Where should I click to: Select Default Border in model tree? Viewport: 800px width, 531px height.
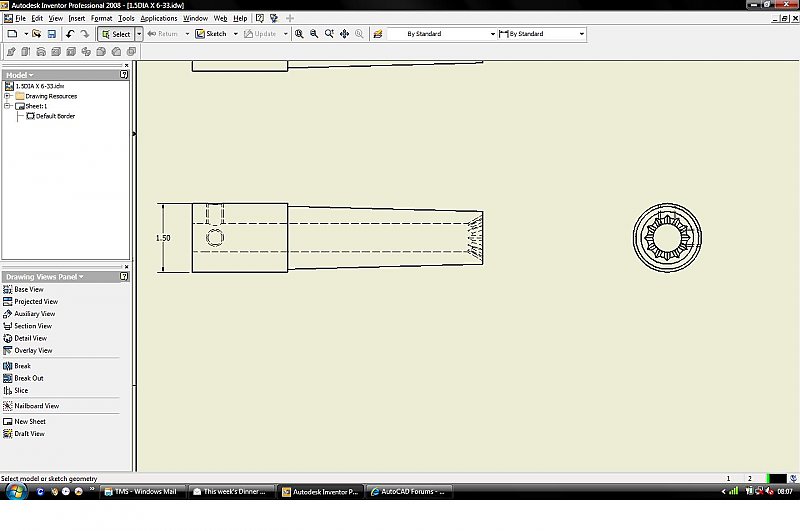click(x=55, y=116)
